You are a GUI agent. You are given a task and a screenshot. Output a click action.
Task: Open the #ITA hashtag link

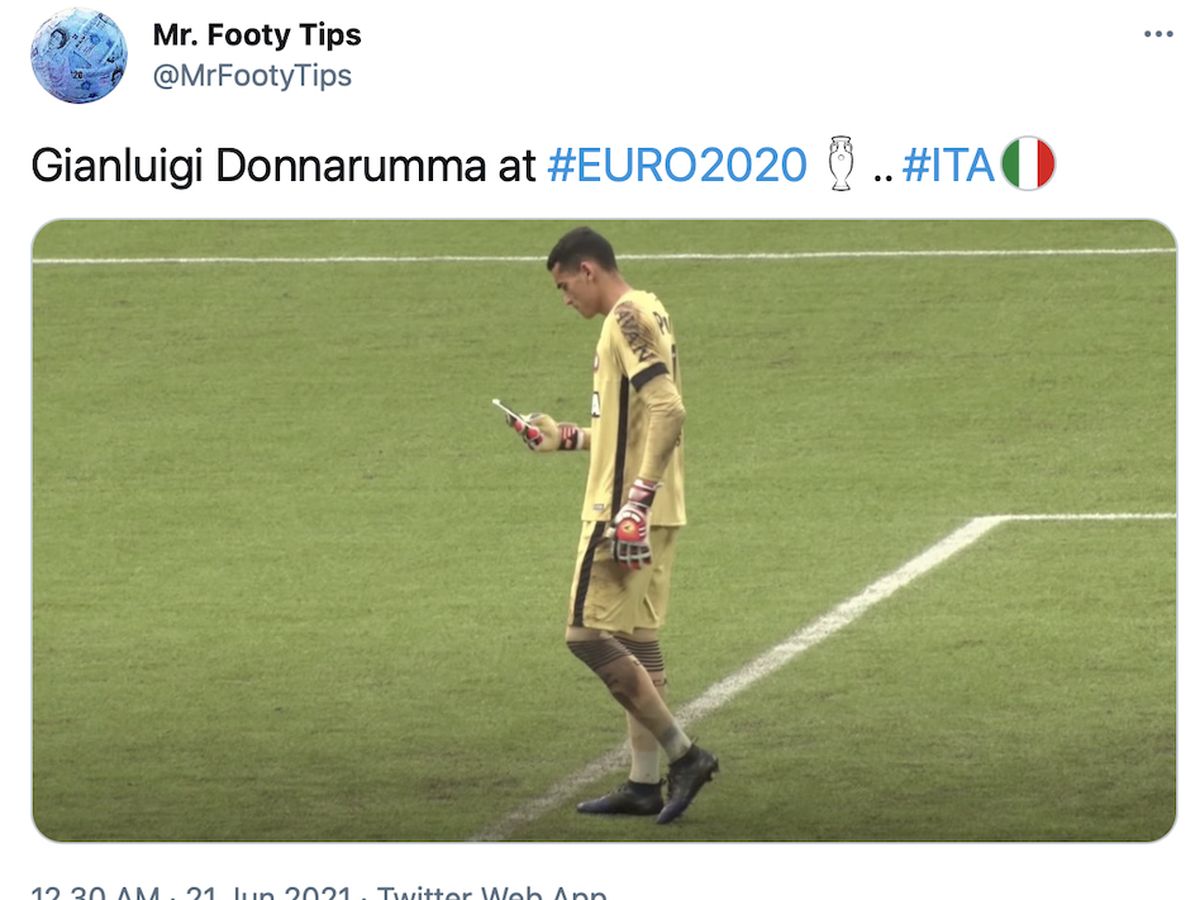point(948,165)
